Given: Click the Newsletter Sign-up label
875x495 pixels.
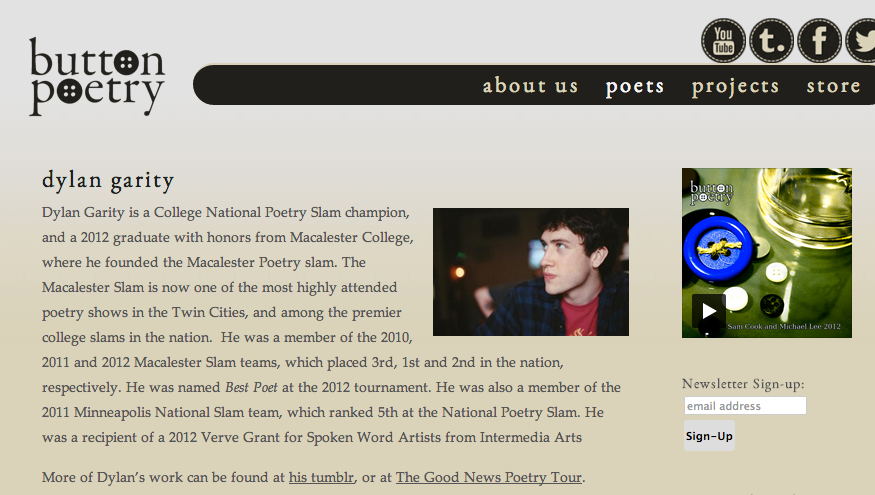Looking at the screenshot, I should click(x=743, y=384).
